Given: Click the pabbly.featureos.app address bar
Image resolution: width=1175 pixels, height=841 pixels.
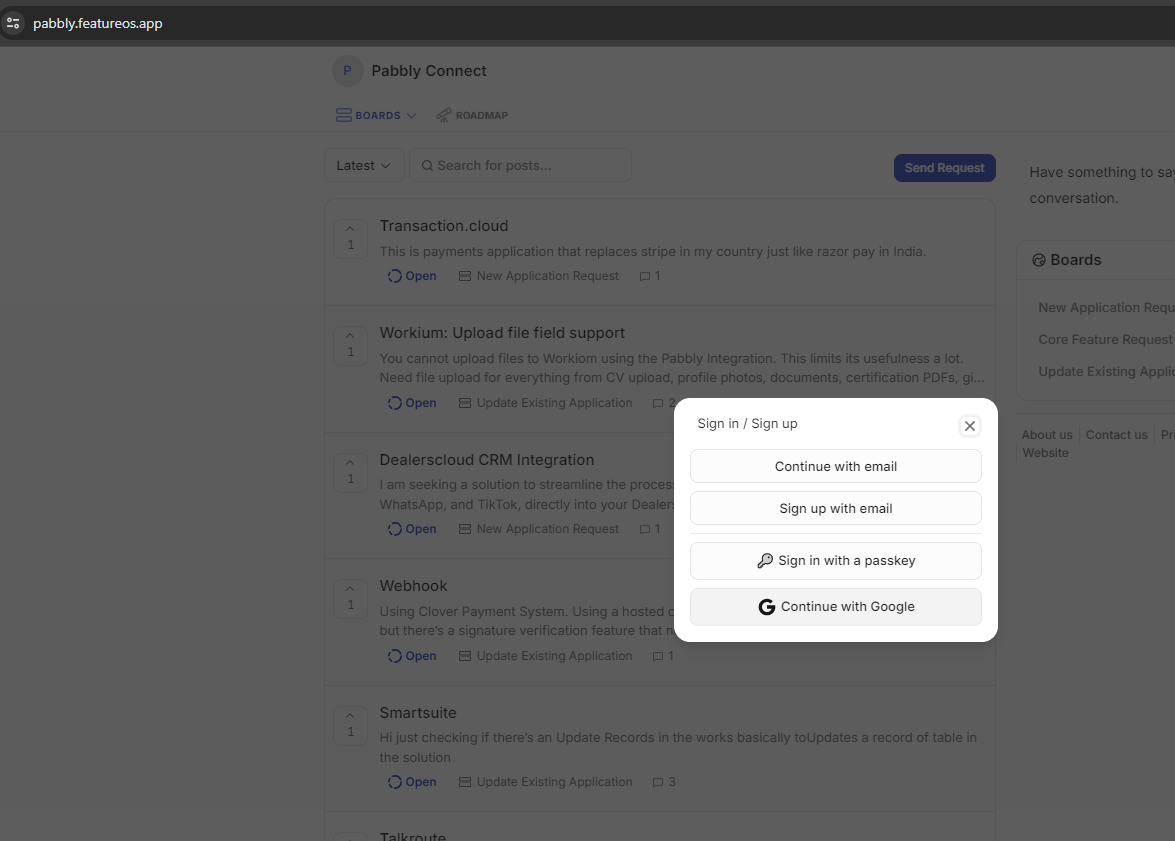Looking at the screenshot, I should click(97, 23).
